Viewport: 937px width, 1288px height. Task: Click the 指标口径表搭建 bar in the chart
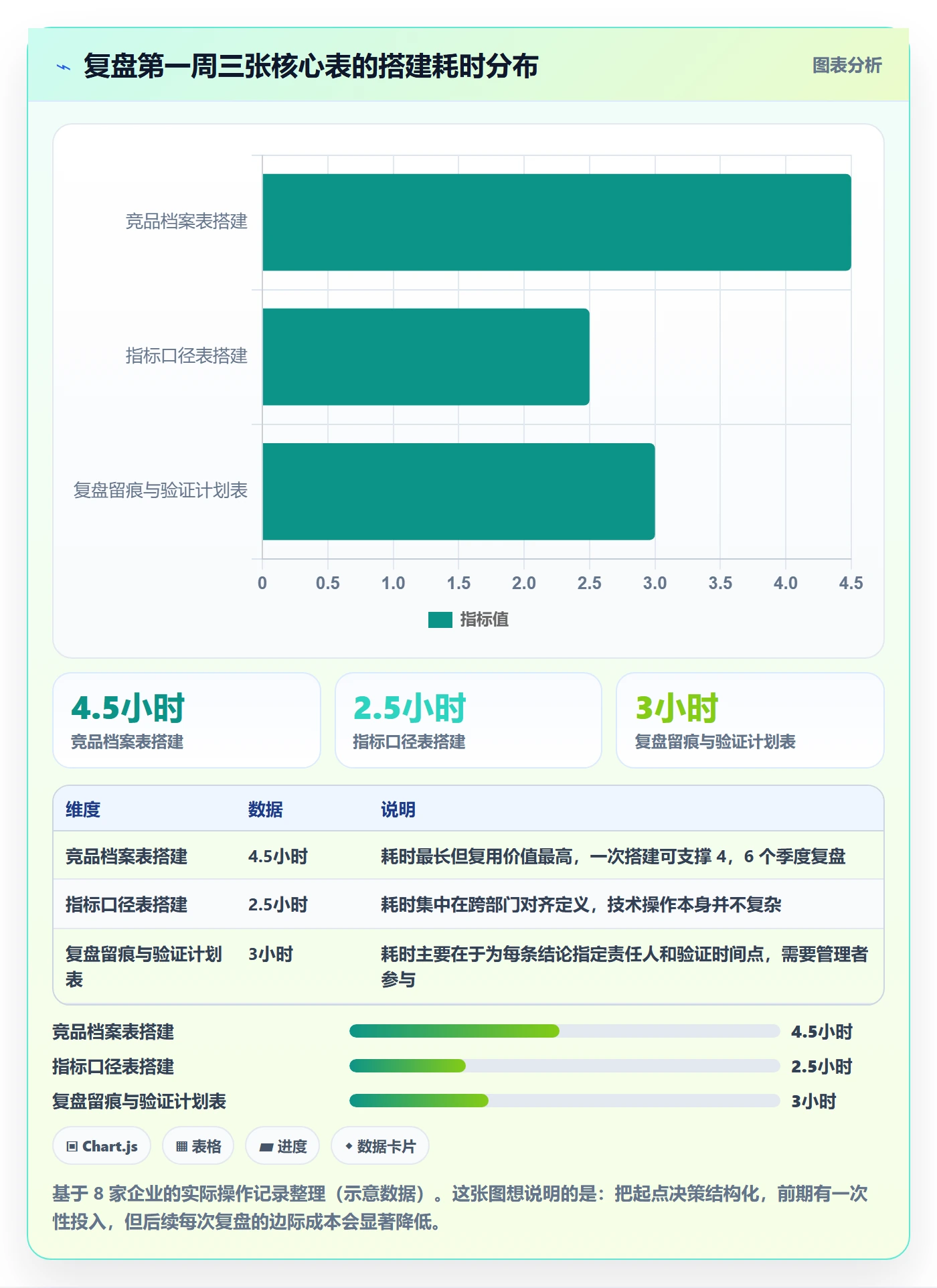[426, 357]
